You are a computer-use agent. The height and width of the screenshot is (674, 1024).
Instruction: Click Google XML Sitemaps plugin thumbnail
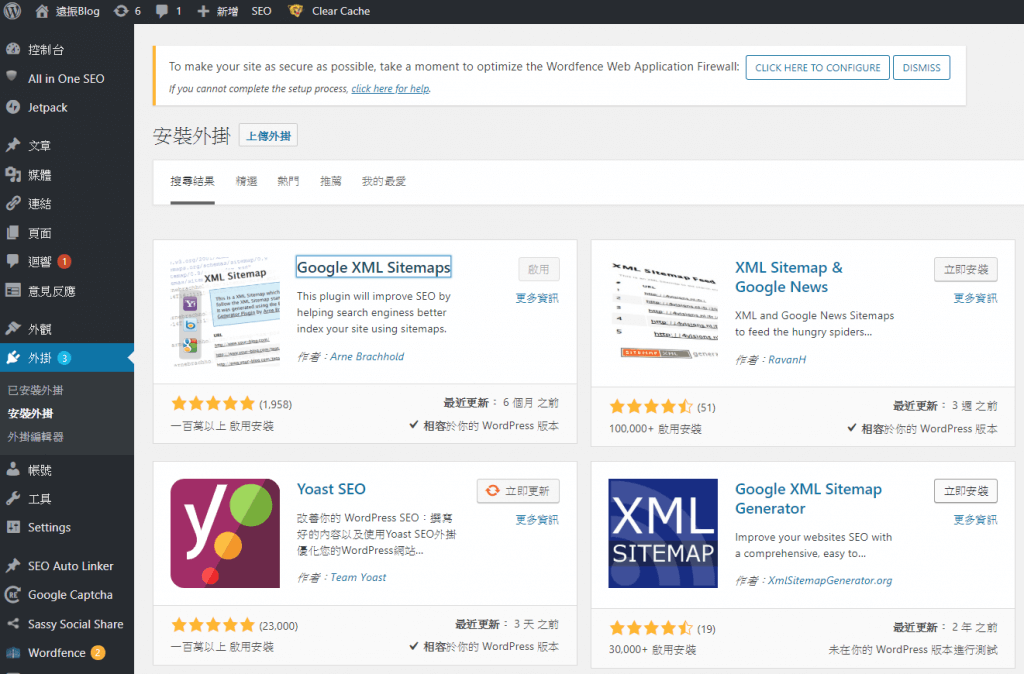point(225,312)
